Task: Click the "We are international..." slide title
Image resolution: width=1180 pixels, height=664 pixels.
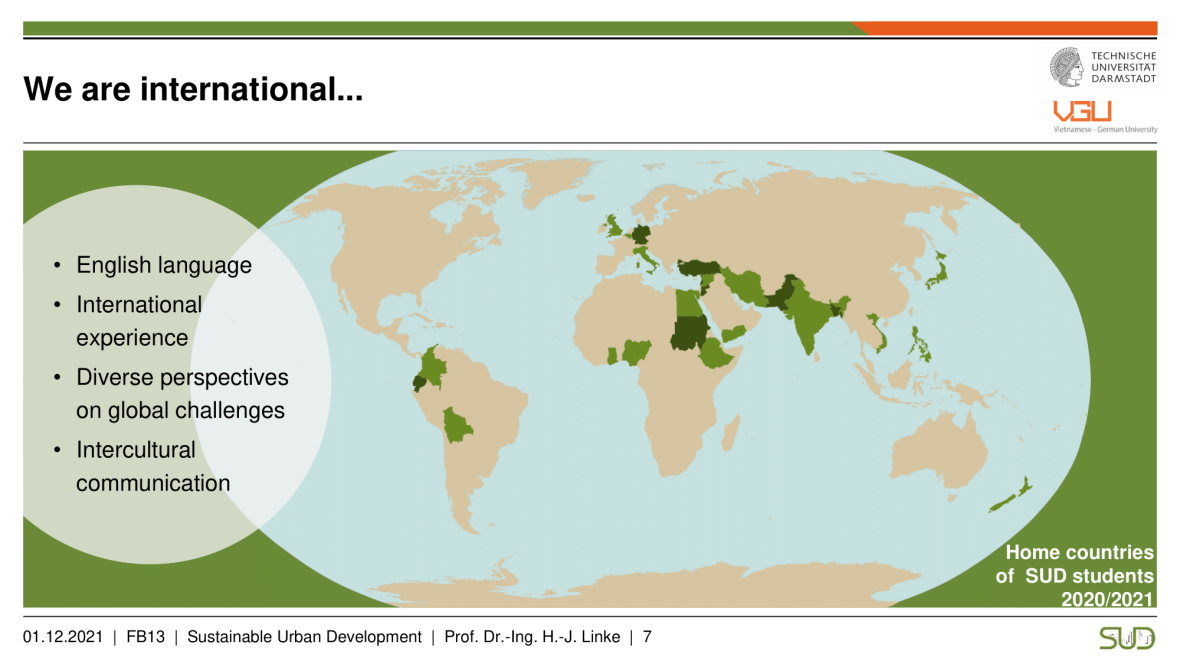Action: 193,90
